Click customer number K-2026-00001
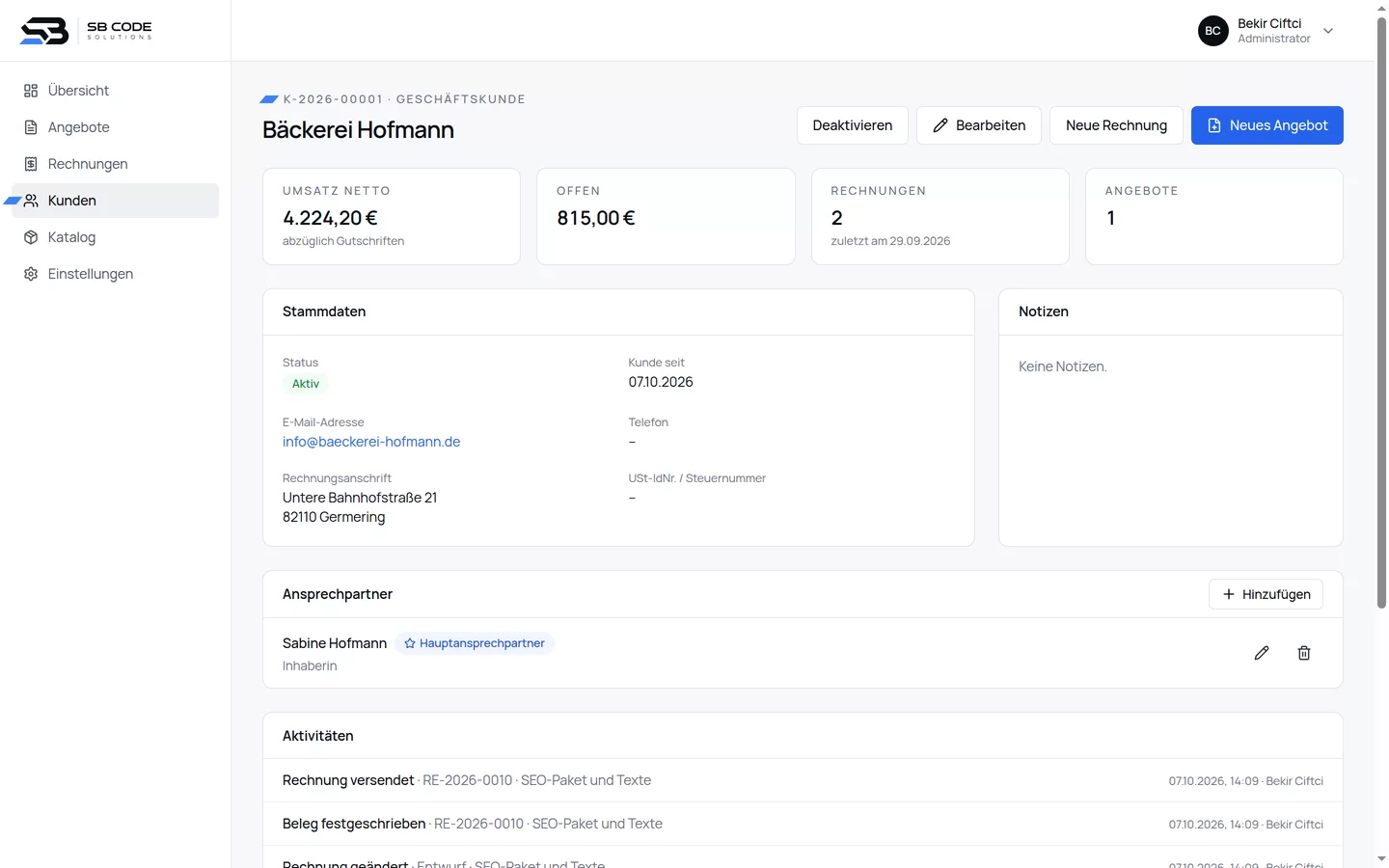Viewport: 1389px width, 868px height. (x=333, y=99)
